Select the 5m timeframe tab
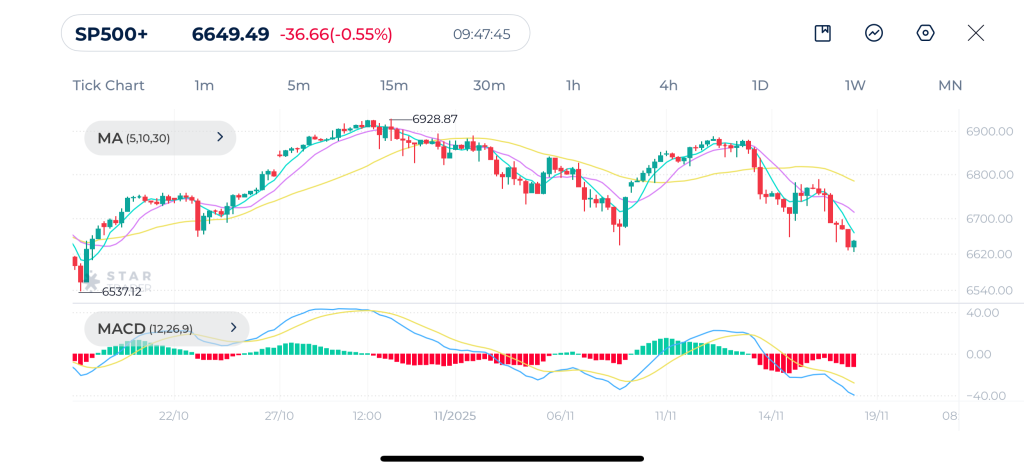The width and height of the screenshot is (1024, 471). coord(298,85)
